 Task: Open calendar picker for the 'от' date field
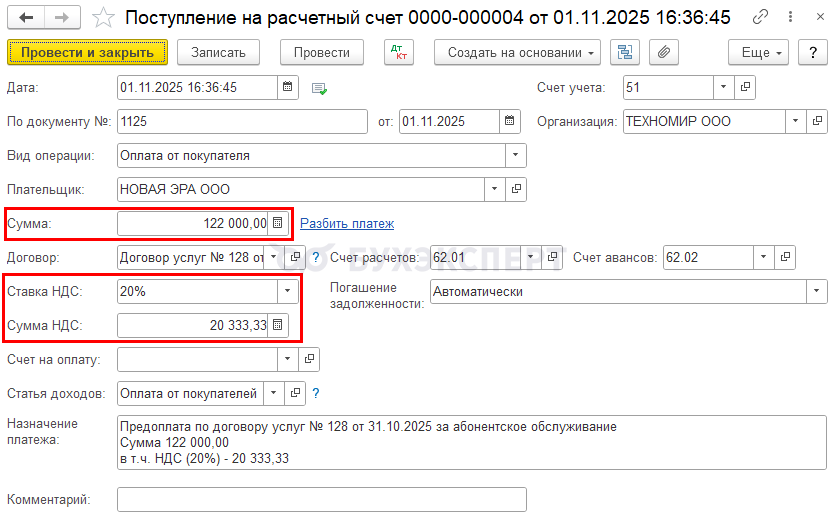click(x=509, y=121)
